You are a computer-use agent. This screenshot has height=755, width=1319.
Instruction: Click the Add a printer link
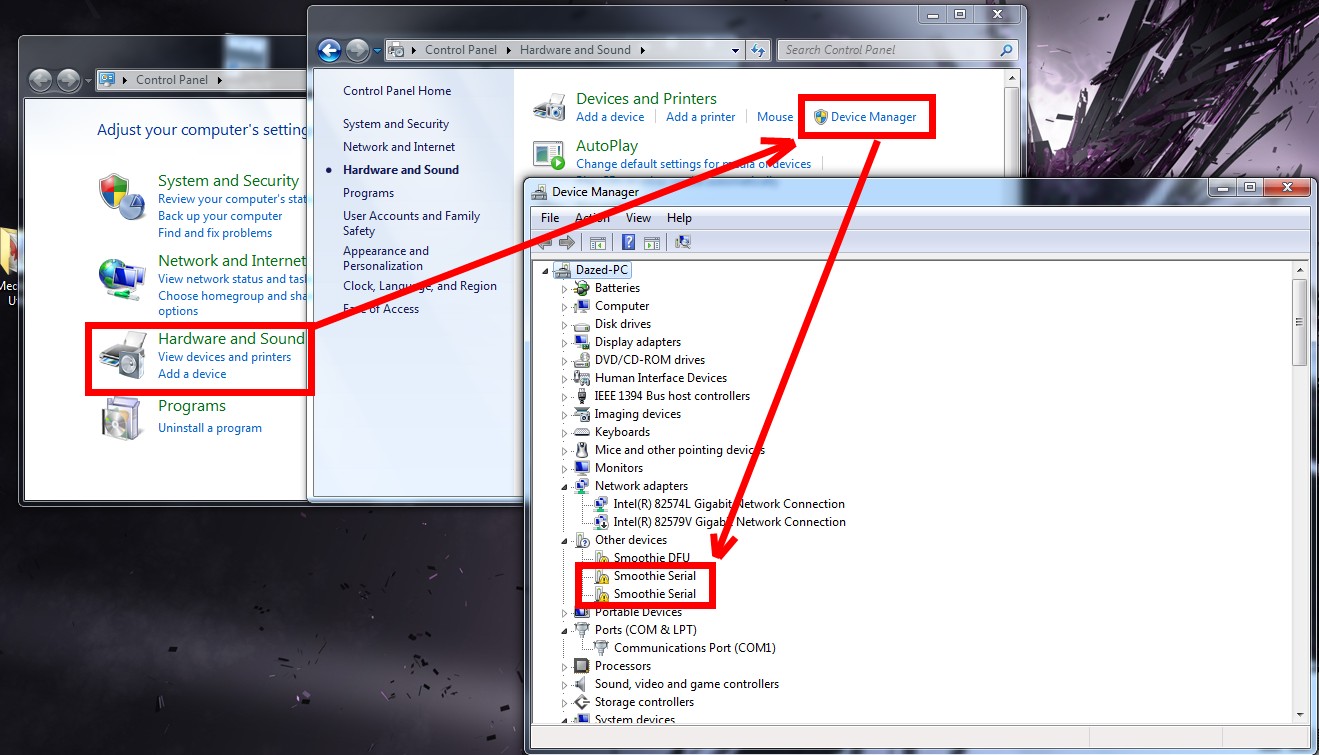(700, 117)
